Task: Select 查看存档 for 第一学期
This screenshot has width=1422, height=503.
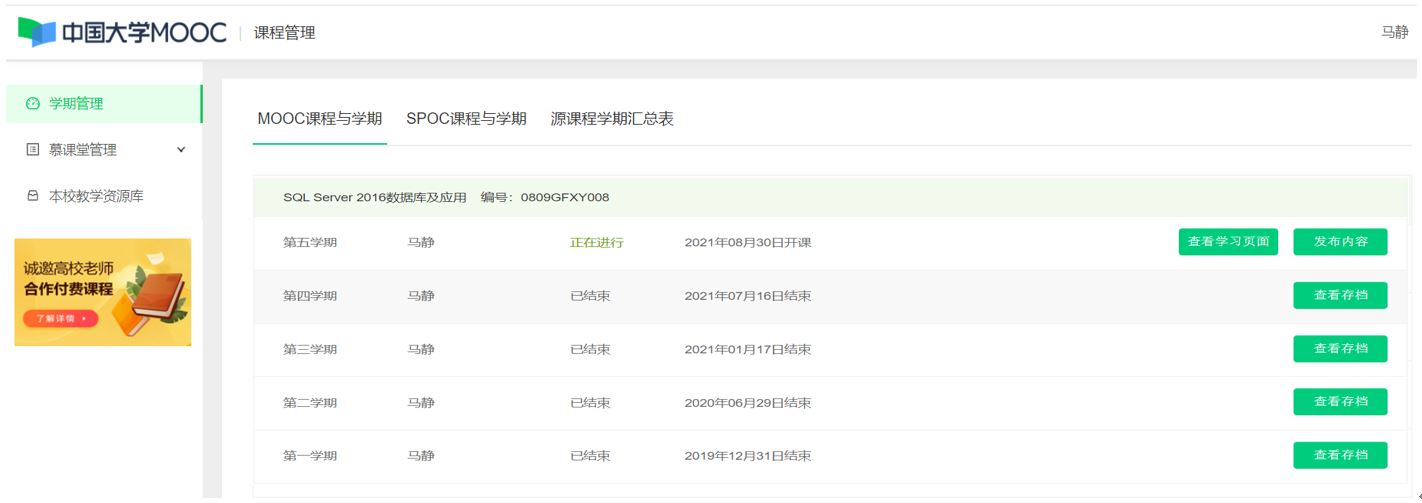Action: [x=1340, y=455]
